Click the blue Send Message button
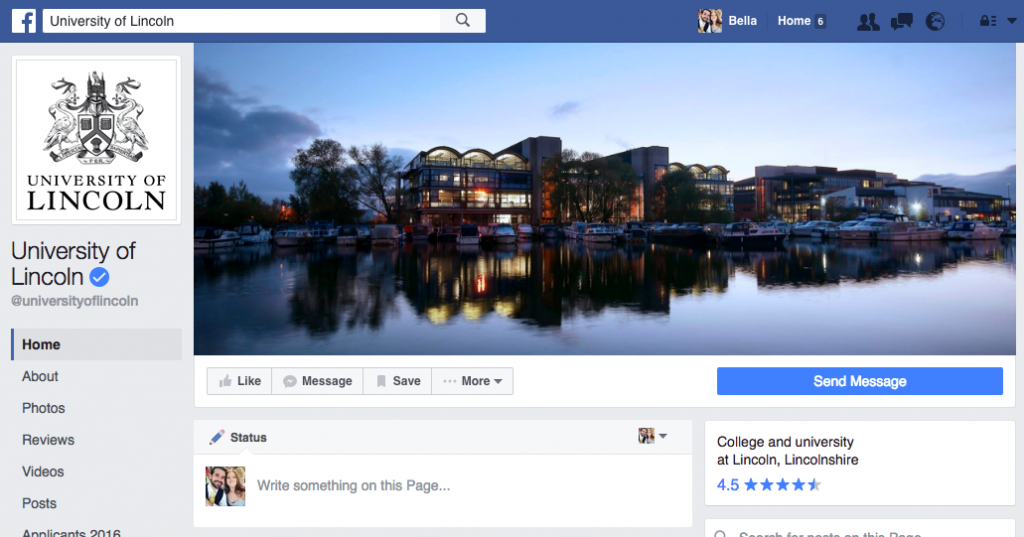1024x537 pixels. (859, 381)
